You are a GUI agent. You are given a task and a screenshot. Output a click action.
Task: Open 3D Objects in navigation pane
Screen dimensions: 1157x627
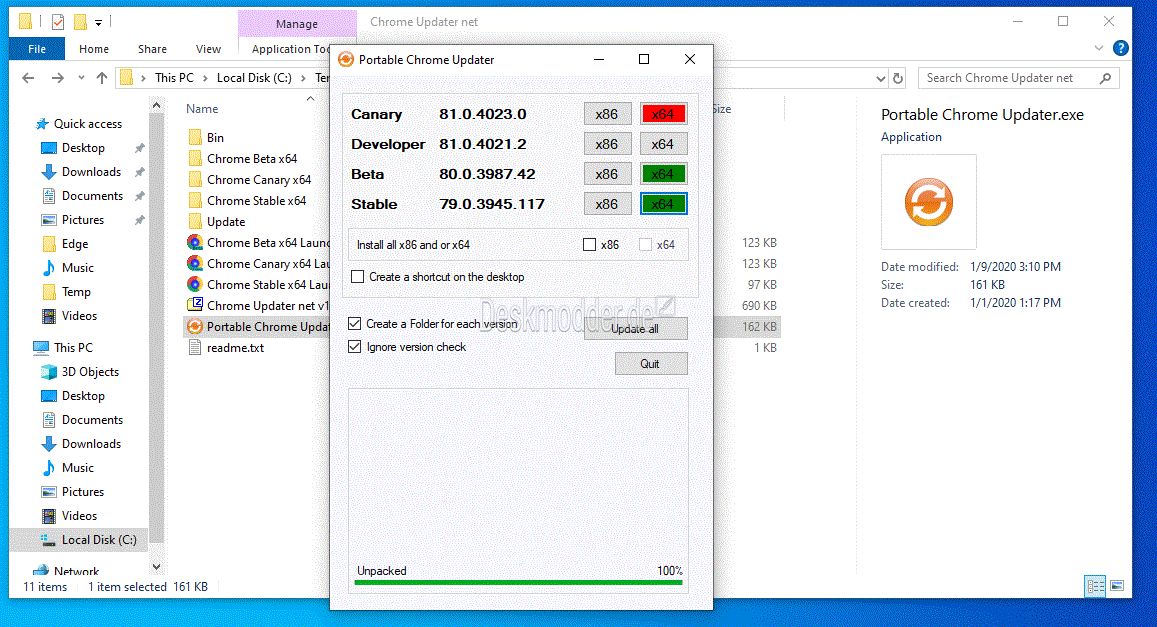tap(90, 372)
